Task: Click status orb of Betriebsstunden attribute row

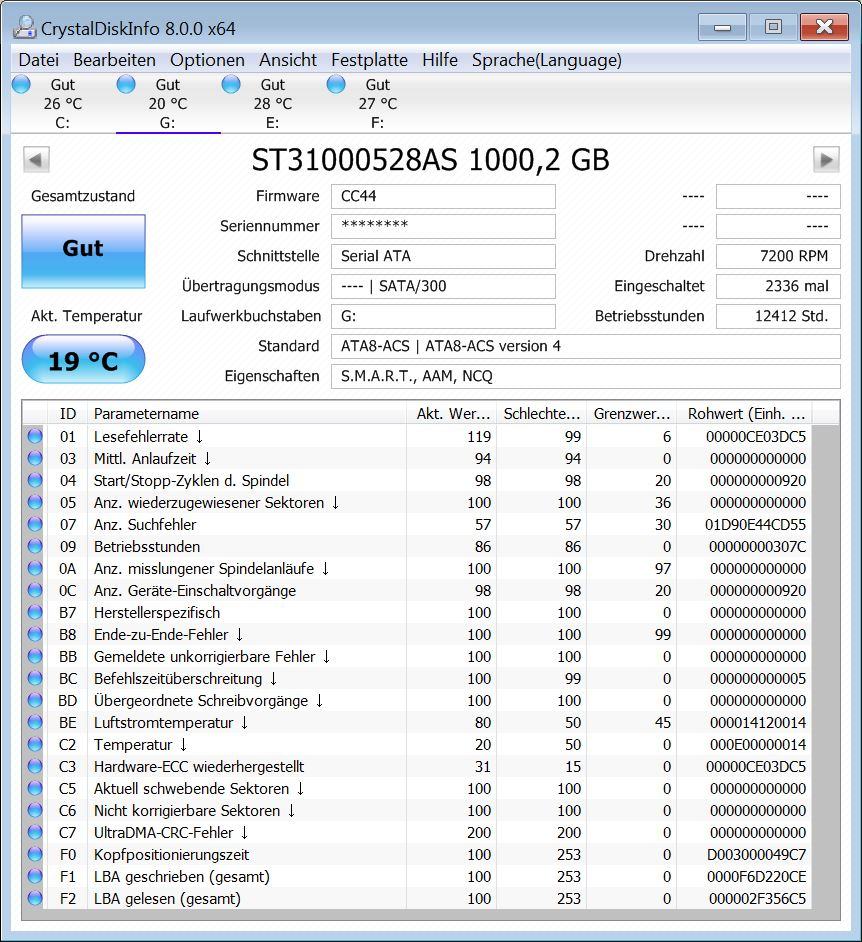Action: coord(35,546)
